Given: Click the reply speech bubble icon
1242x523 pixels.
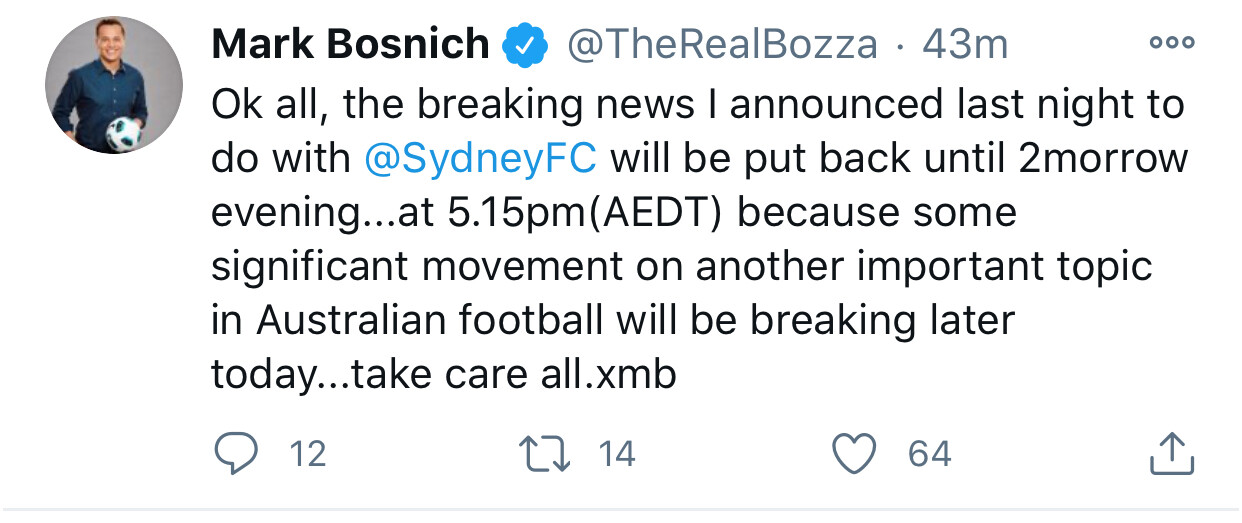Looking at the screenshot, I should click(x=237, y=454).
